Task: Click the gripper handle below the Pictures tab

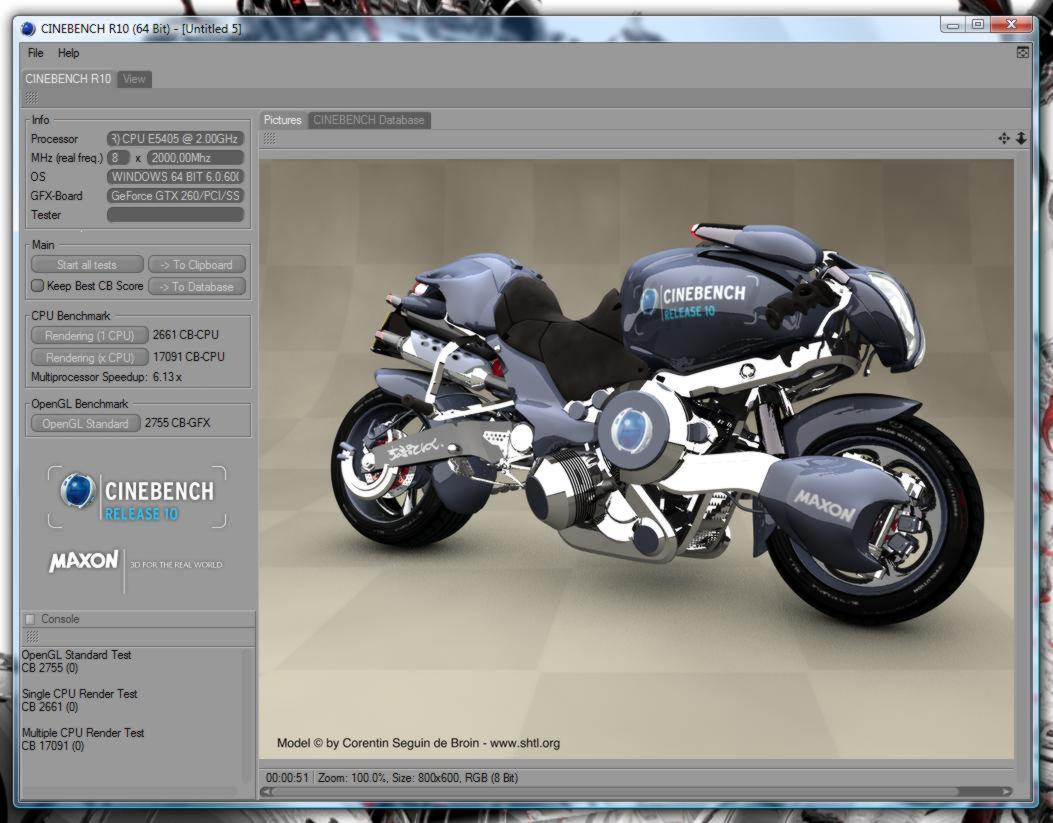Action: pyautogui.click(x=269, y=138)
